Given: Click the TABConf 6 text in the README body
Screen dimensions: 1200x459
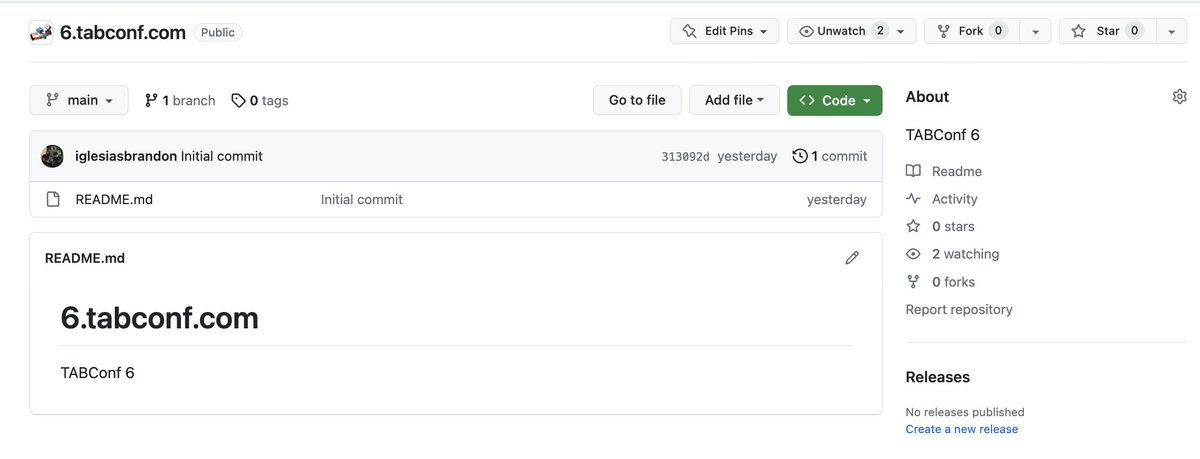Looking at the screenshot, I should coord(97,373).
